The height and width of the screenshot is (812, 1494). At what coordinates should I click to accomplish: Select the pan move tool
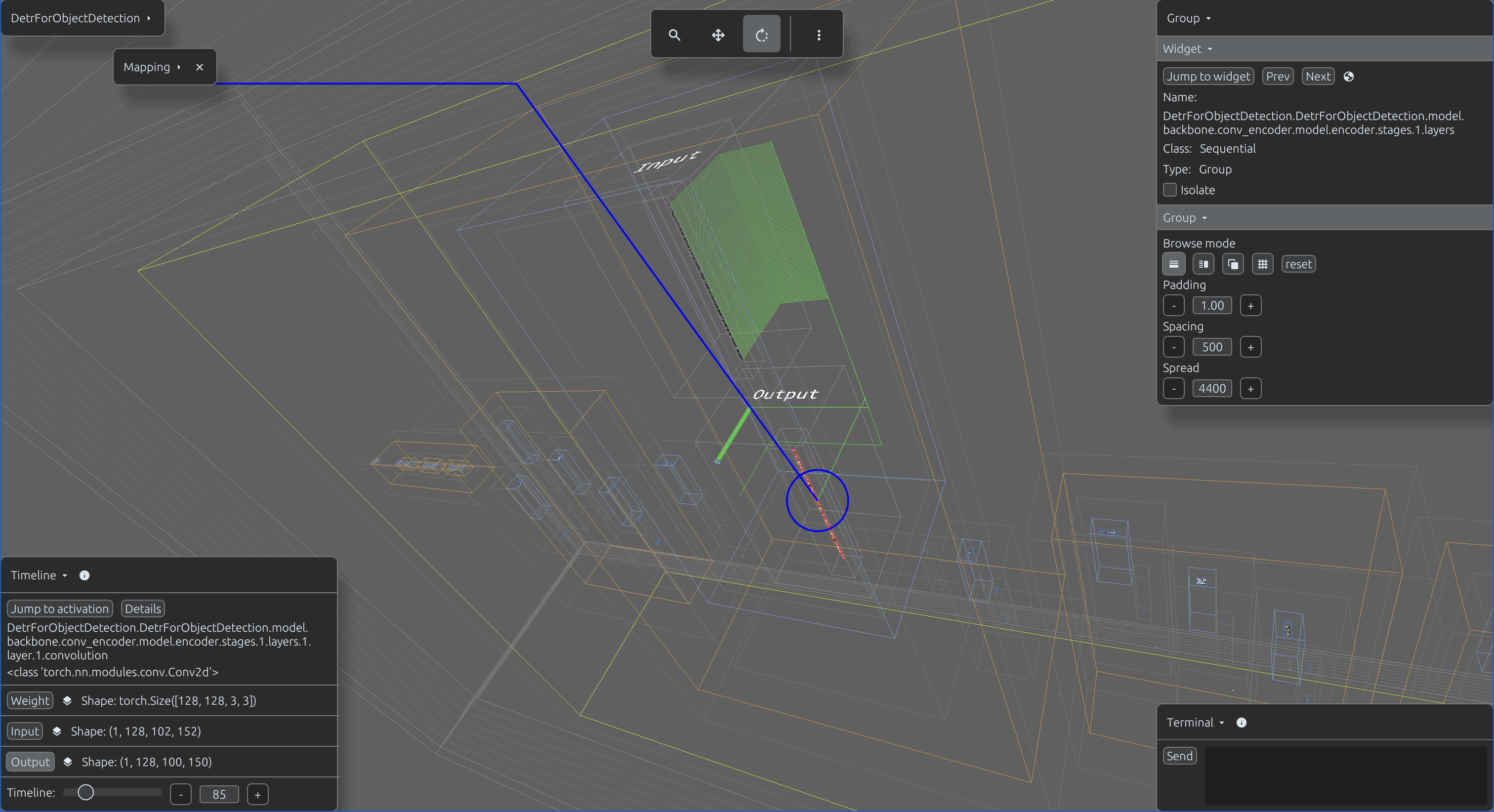[718, 35]
